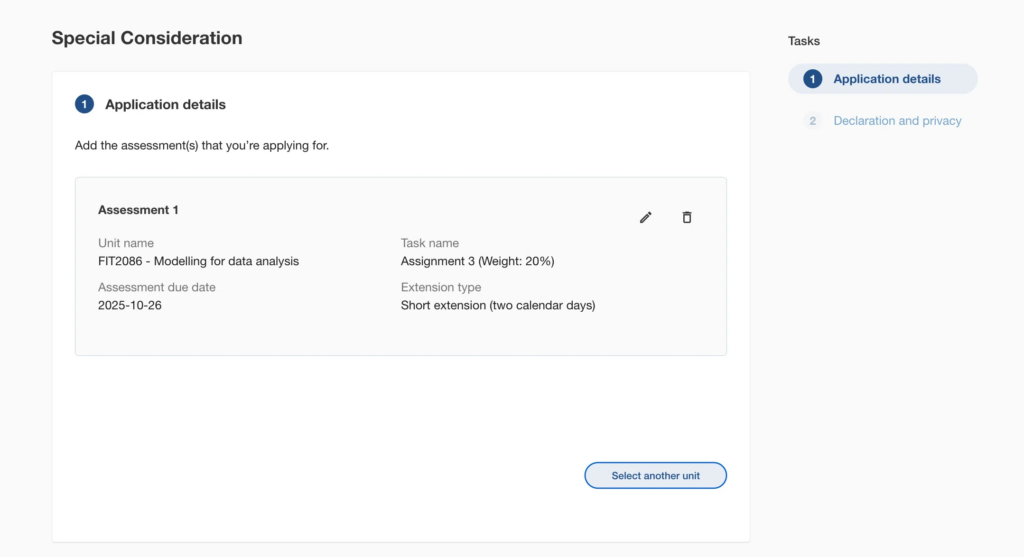This screenshot has height=557, width=1024.
Task: Click the Extension type field label
Action: 441,287
